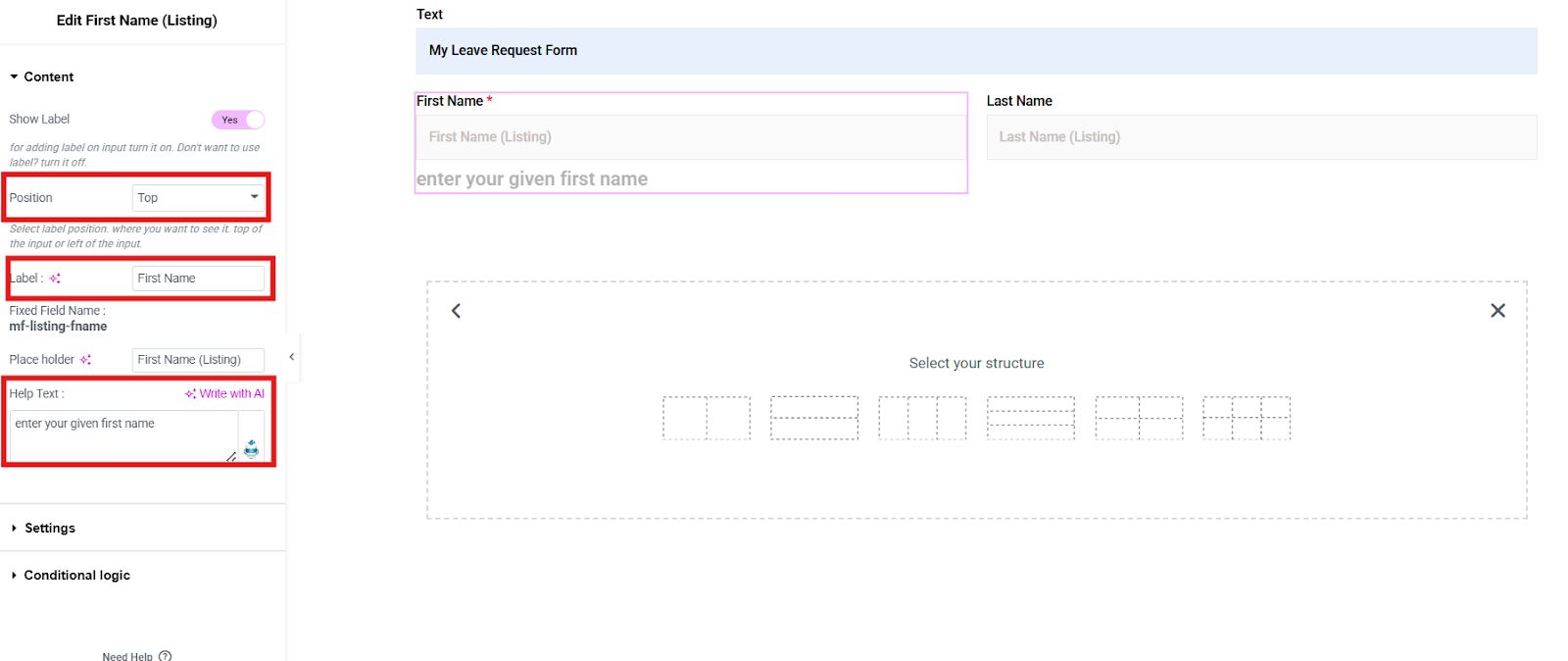The image size is (1568, 661).
Task: Edit the Place holder input field
Action: point(199,360)
